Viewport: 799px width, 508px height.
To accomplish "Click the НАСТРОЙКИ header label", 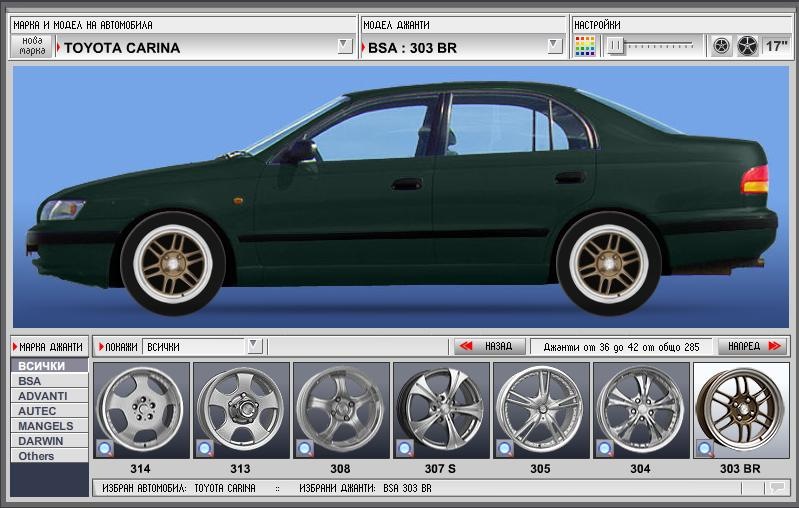I will click(x=597, y=25).
